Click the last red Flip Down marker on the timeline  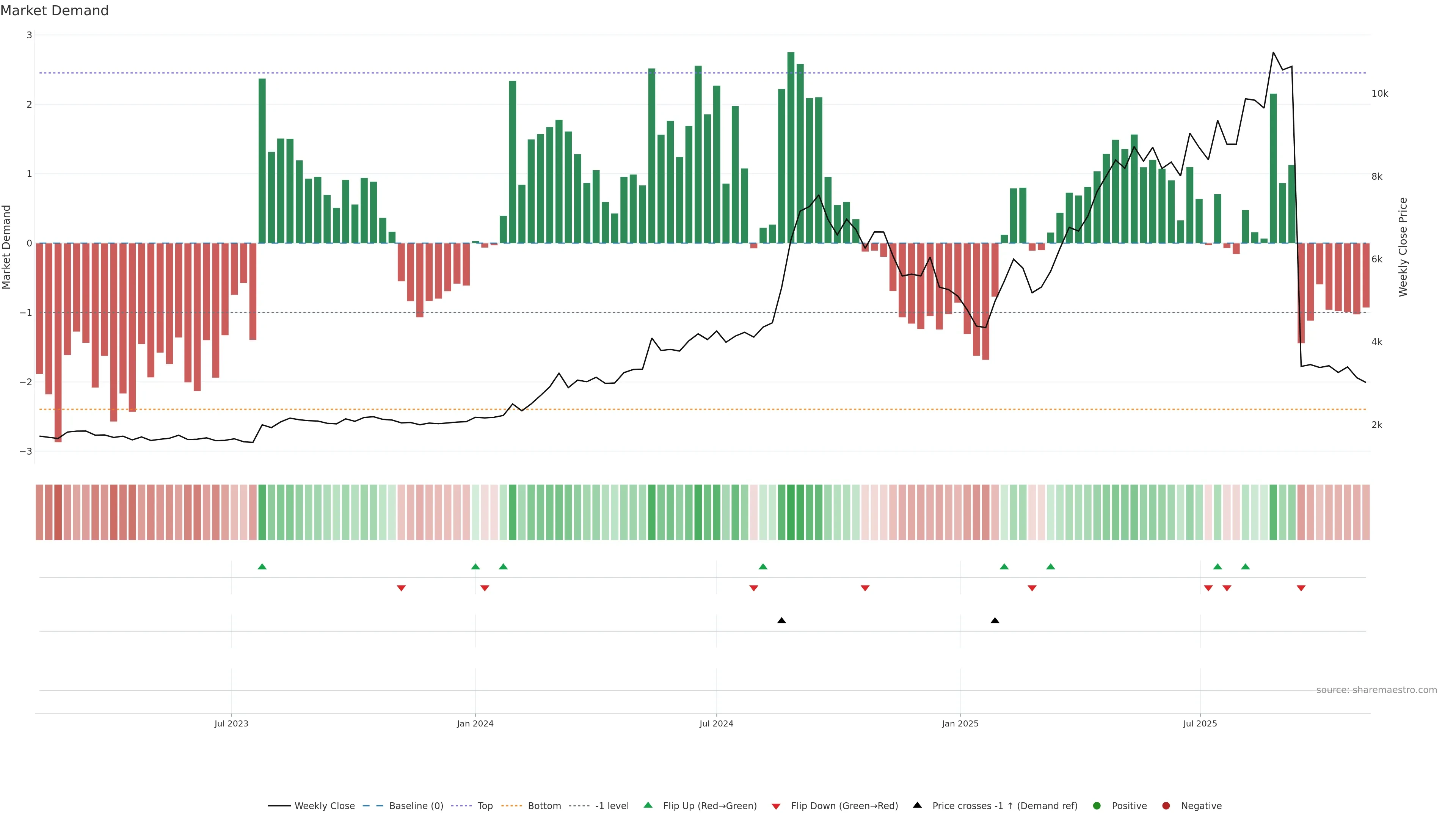pyautogui.click(x=1301, y=588)
